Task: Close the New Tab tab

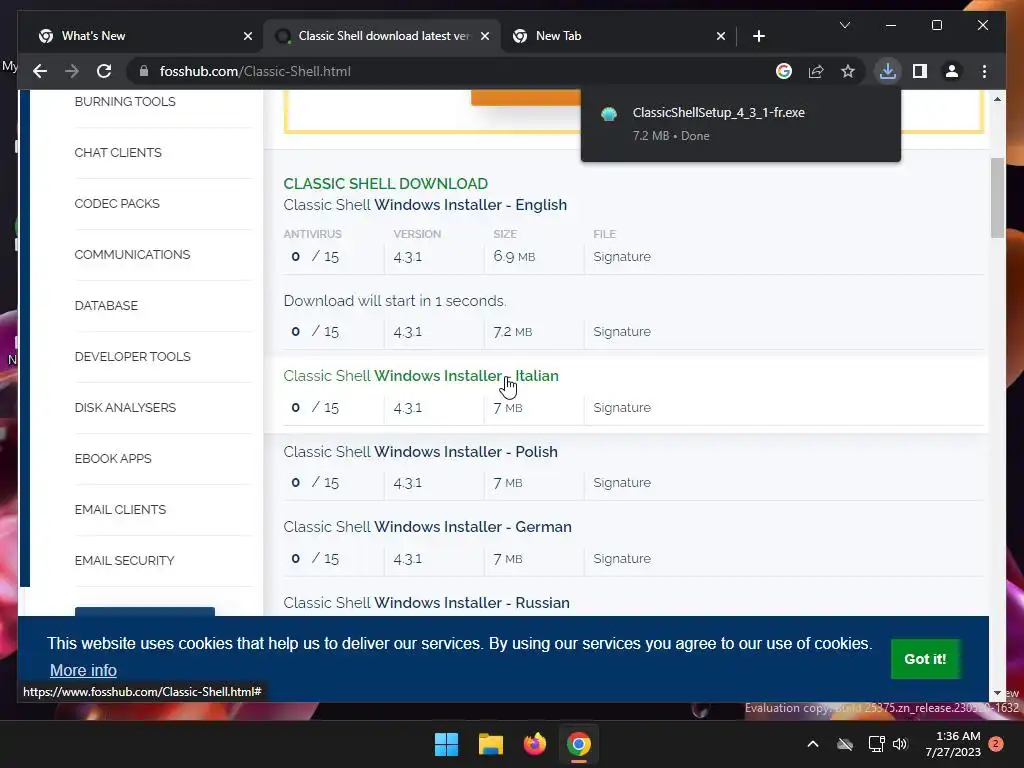Action: click(x=720, y=36)
